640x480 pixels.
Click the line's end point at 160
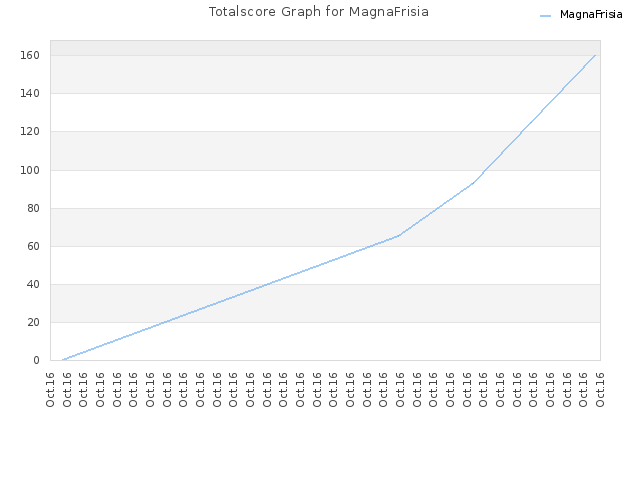point(595,55)
